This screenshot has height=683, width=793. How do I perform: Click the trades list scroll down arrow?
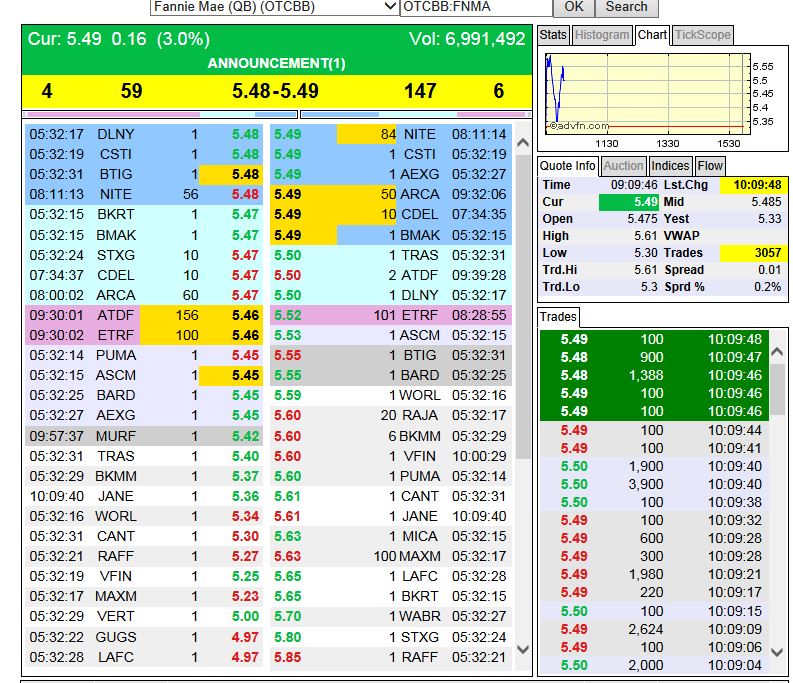pos(777,652)
